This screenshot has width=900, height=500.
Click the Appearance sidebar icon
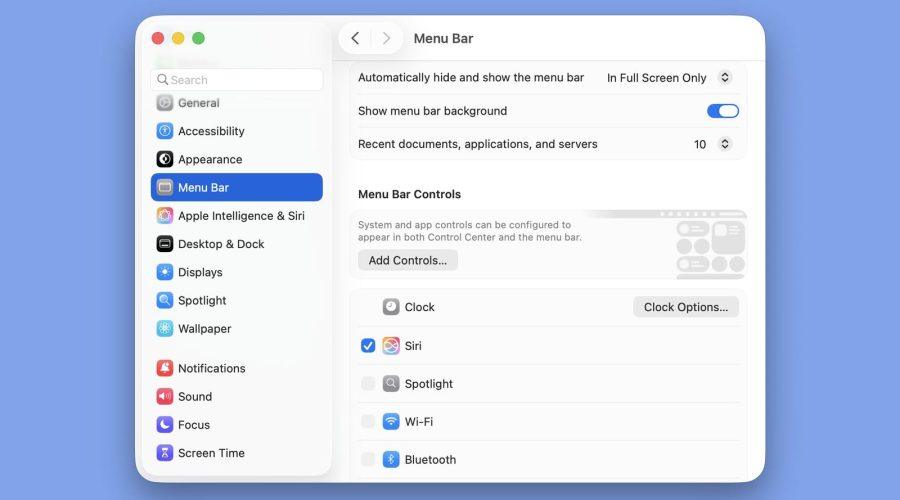pyautogui.click(x=165, y=159)
